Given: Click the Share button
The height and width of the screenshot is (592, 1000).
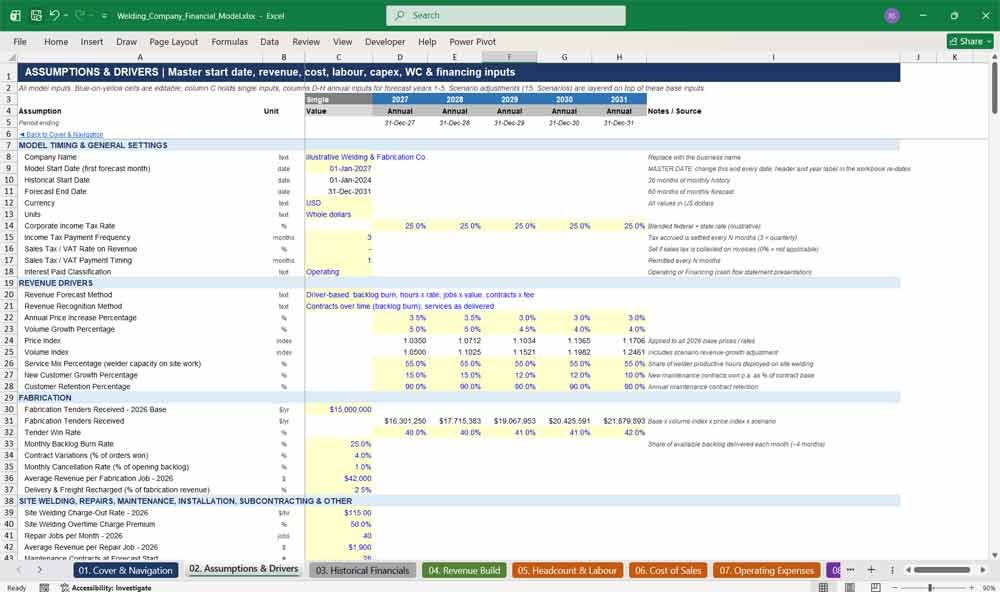Looking at the screenshot, I should pyautogui.click(x=969, y=41).
